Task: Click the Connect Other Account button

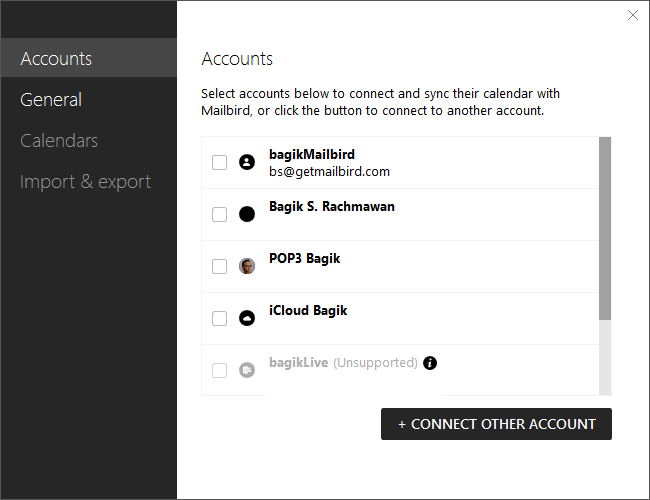Action: click(496, 424)
